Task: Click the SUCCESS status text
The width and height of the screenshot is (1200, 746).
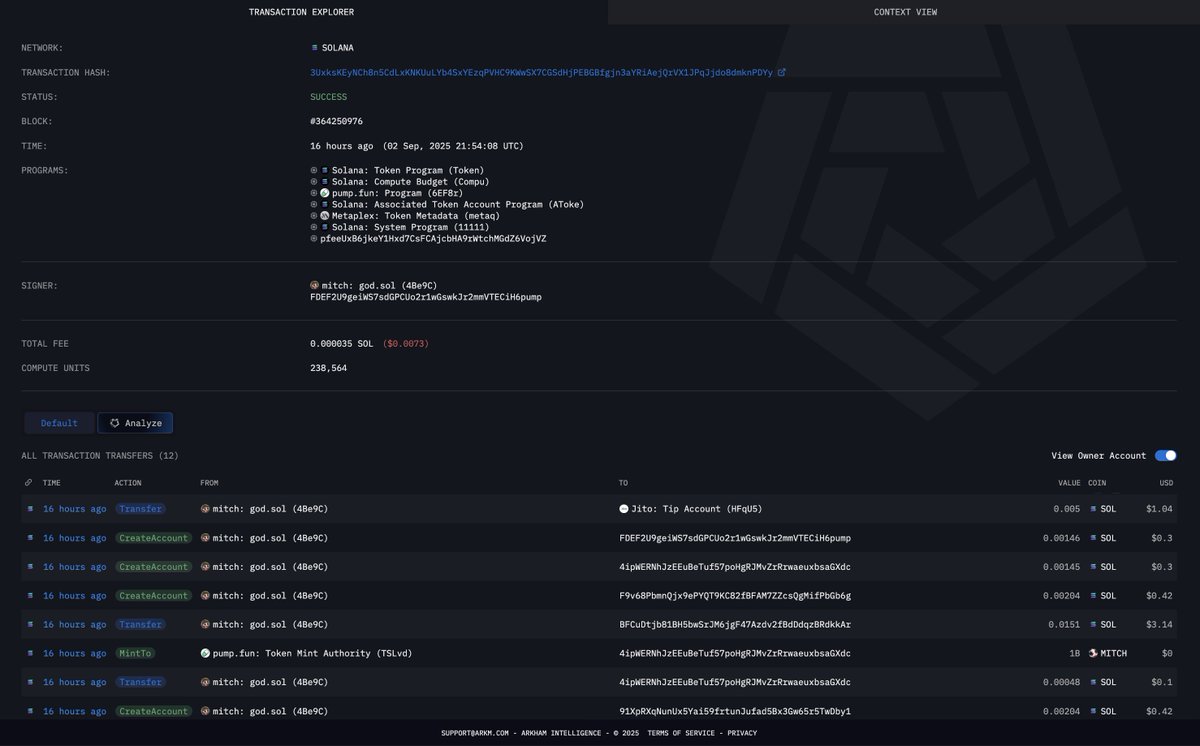Action: [x=329, y=97]
